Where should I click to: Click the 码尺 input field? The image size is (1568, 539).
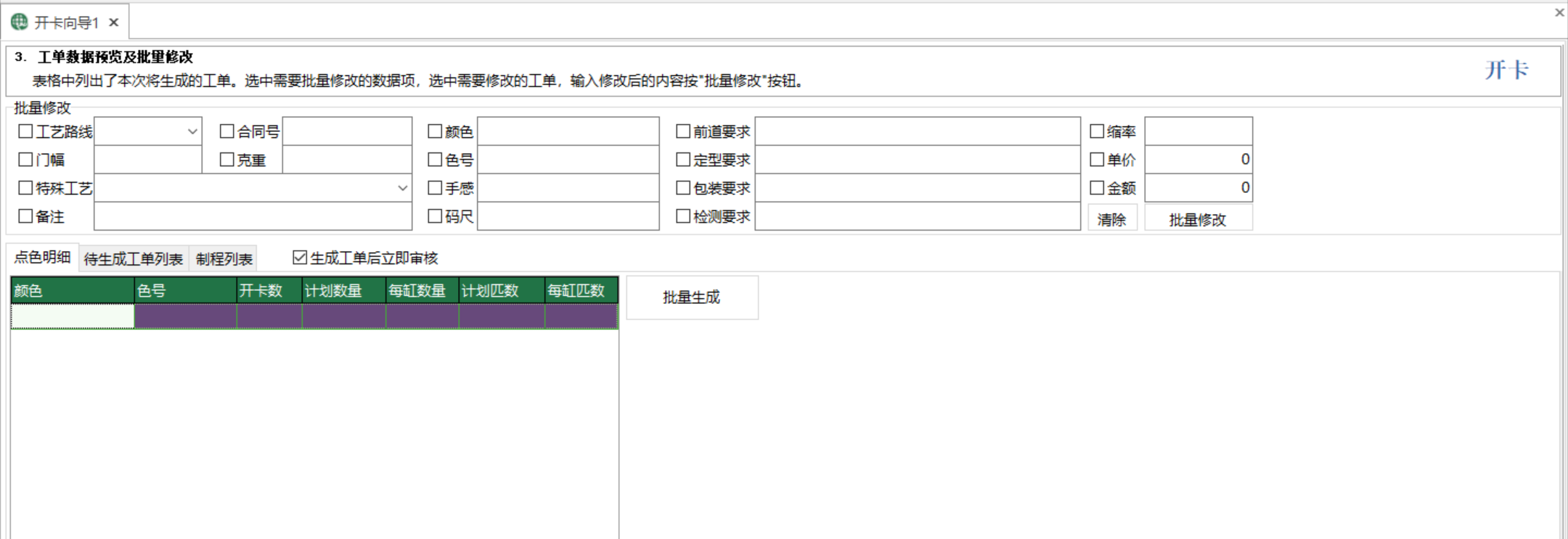568,216
